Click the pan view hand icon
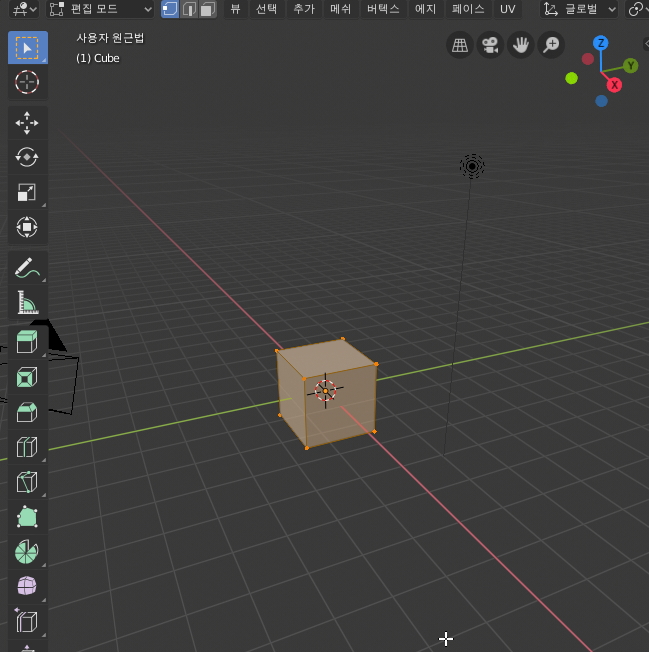649x652 pixels. 521,45
